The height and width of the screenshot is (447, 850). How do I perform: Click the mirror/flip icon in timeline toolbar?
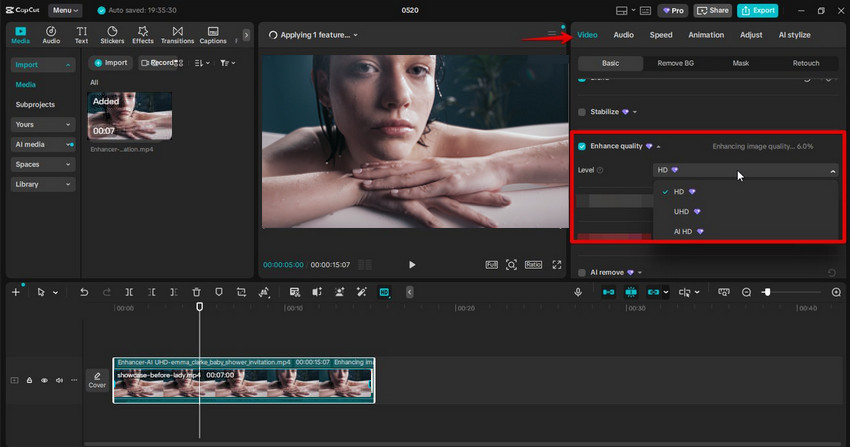tap(317, 292)
